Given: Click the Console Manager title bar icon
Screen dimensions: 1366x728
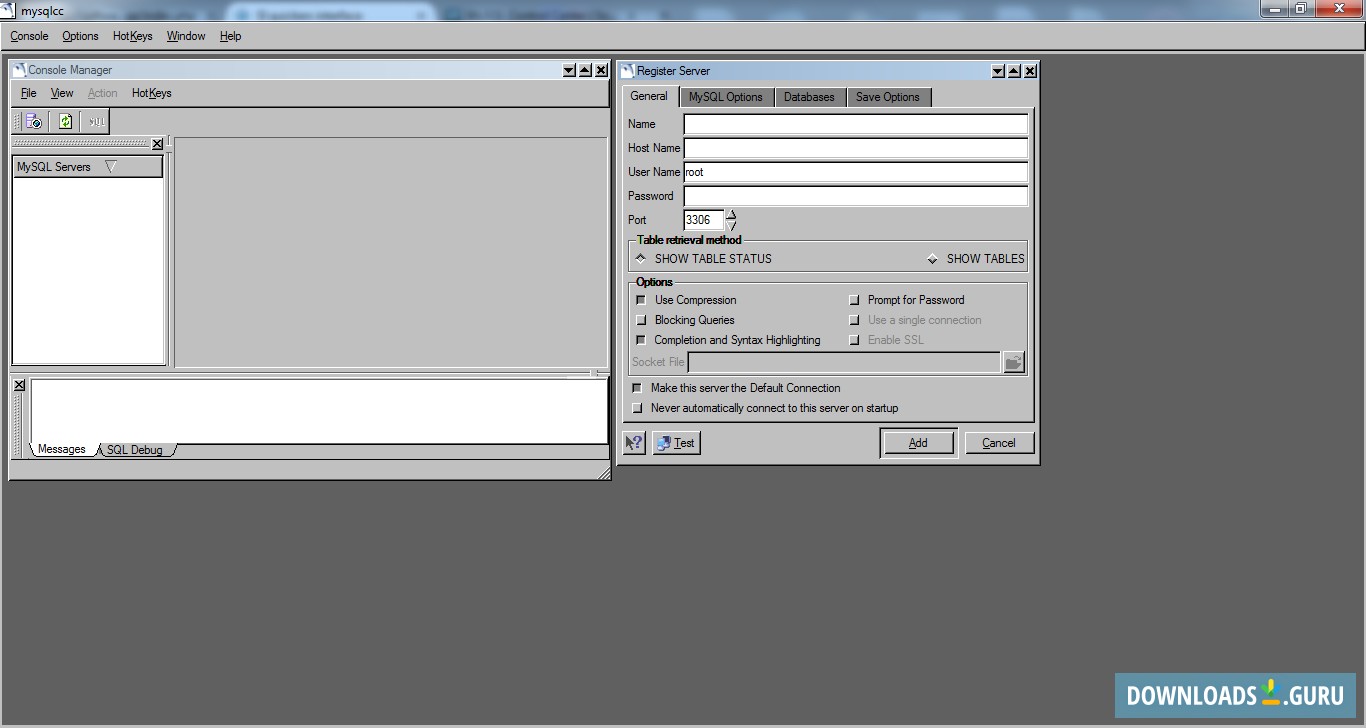Looking at the screenshot, I should point(19,70).
